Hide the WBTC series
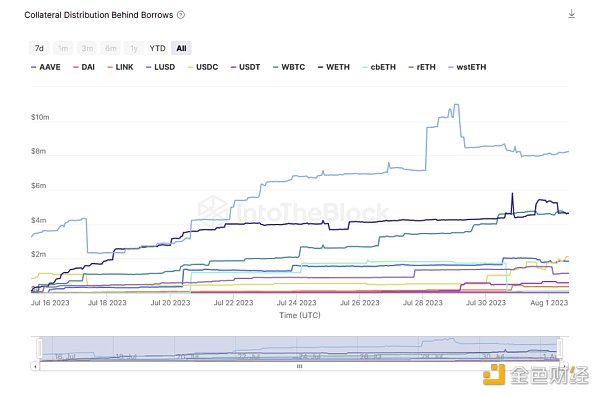The width and height of the screenshot is (600, 396). point(289,67)
